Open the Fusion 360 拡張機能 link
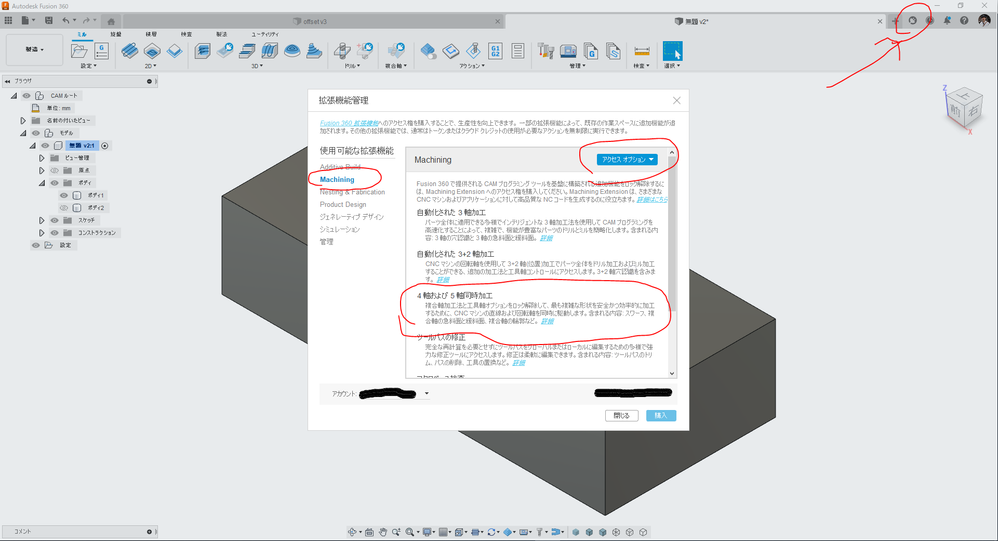The height and width of the screenshot is (541, 998). point(349,123)
